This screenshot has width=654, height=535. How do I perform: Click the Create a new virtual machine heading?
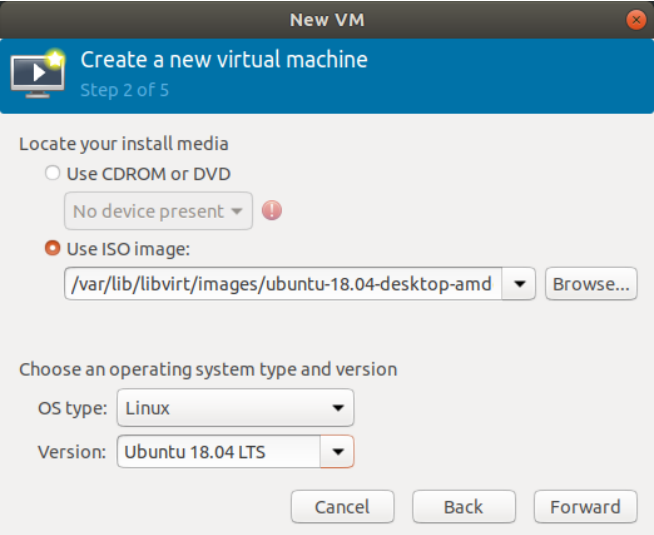pyautogui.click(x=224, y=60)
